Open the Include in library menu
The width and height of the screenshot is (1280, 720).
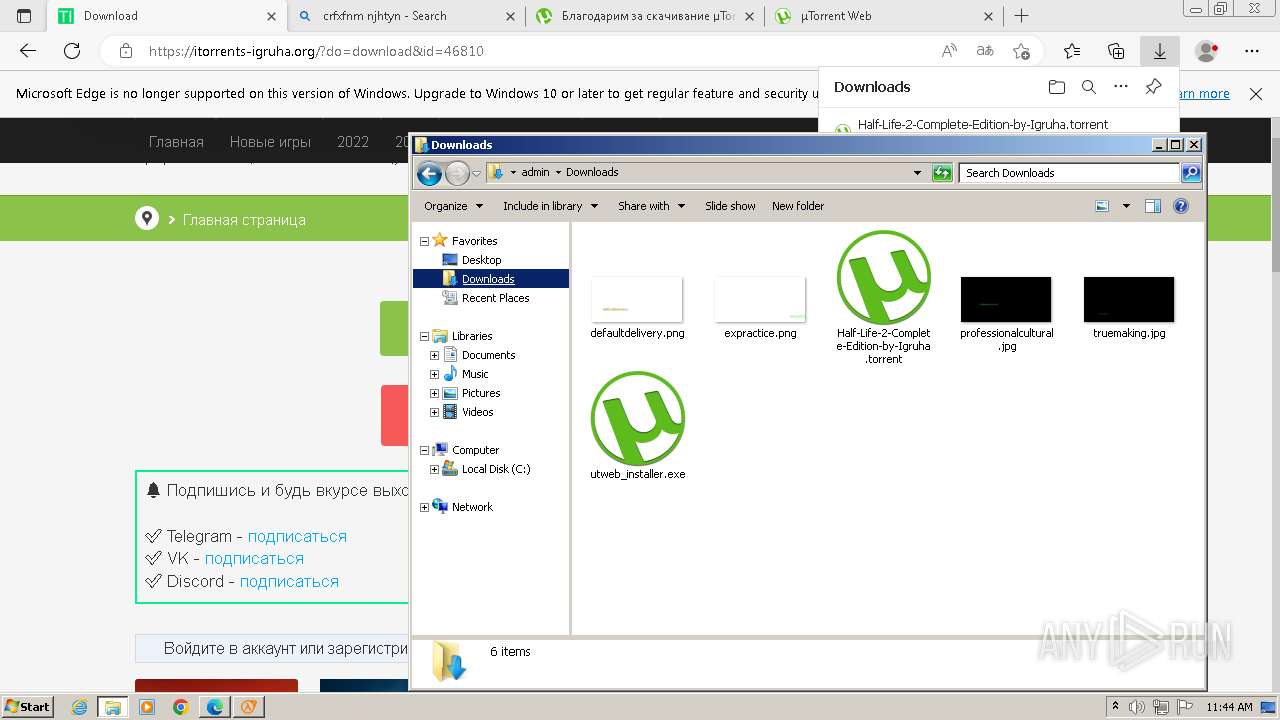(550, 206)
